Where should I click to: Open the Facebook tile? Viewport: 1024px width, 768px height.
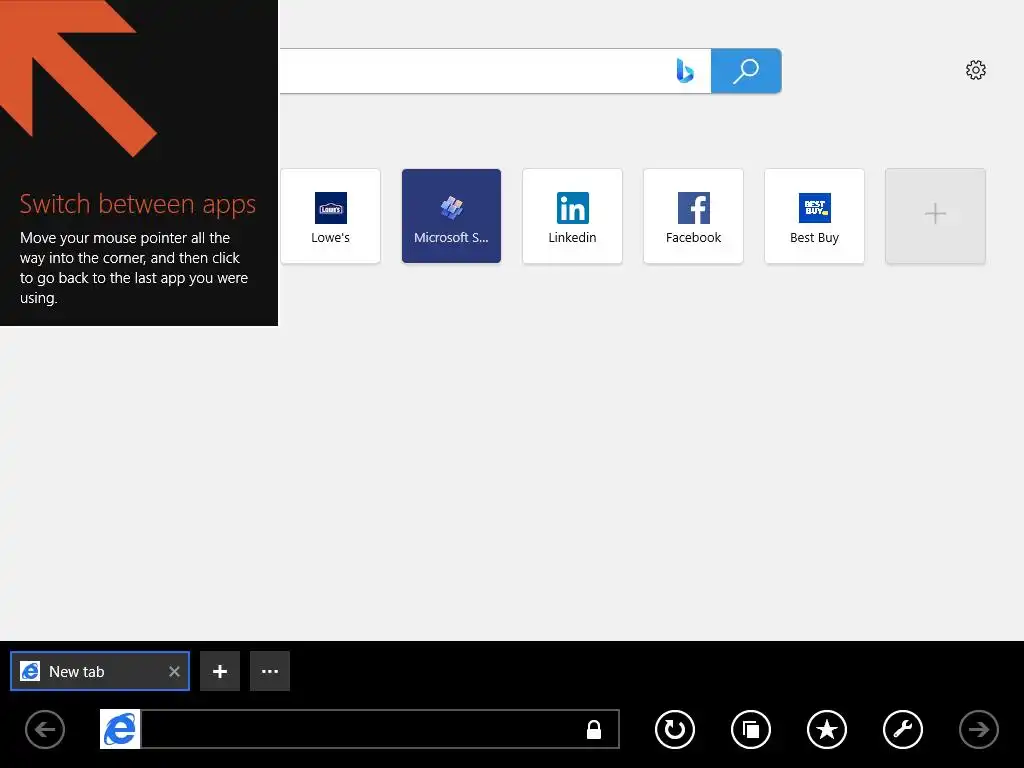(x=694, y=216)
